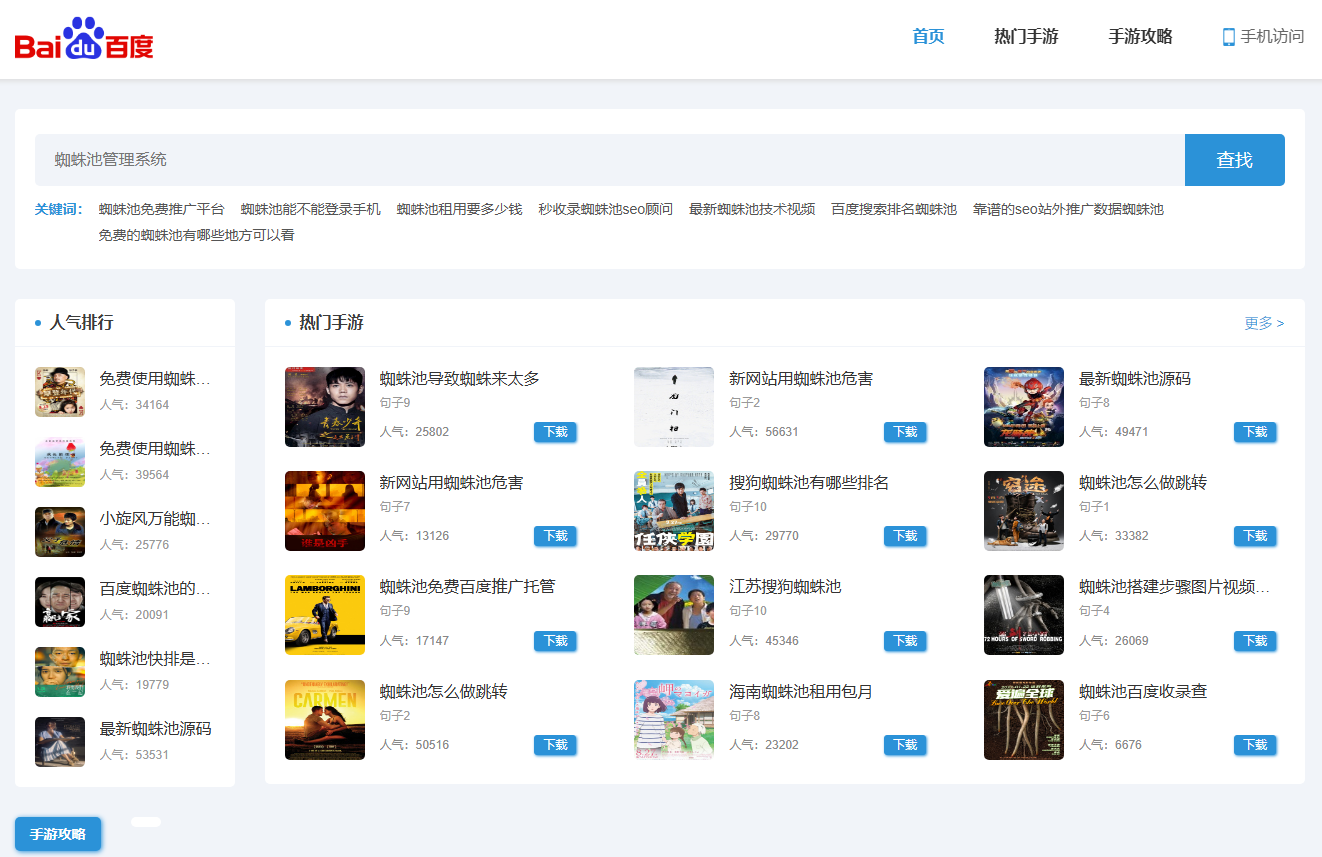Click the Baidu logo

pyautogui.click(x=85, y=38)
